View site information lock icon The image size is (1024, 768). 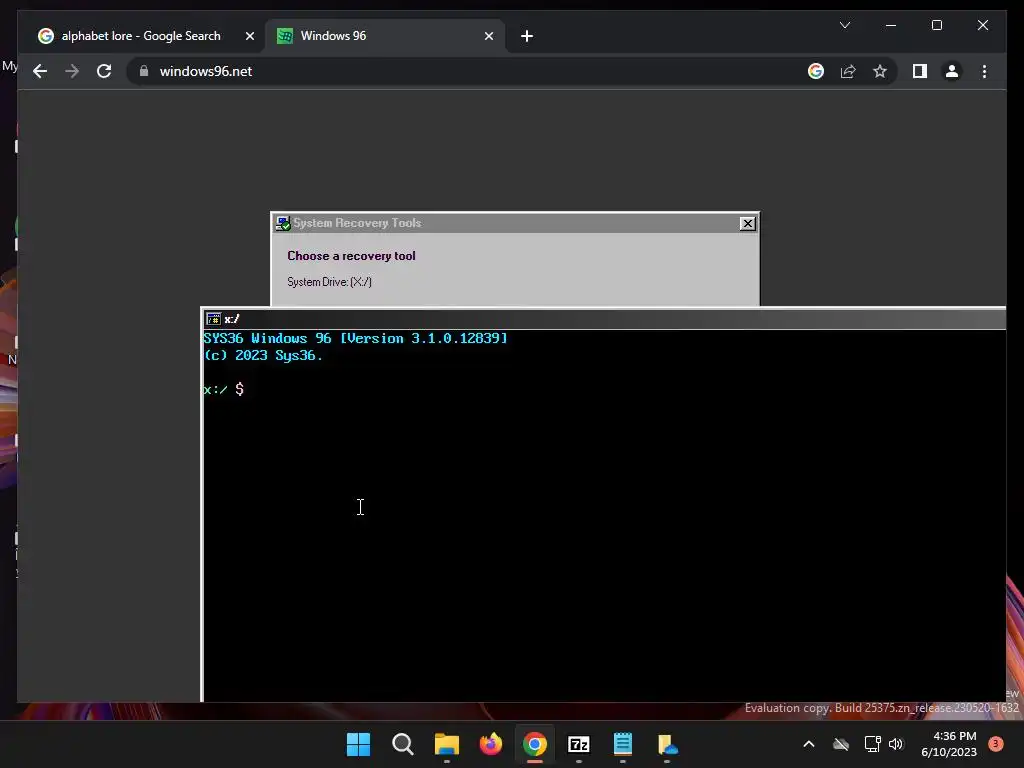[x=144, y=71]
